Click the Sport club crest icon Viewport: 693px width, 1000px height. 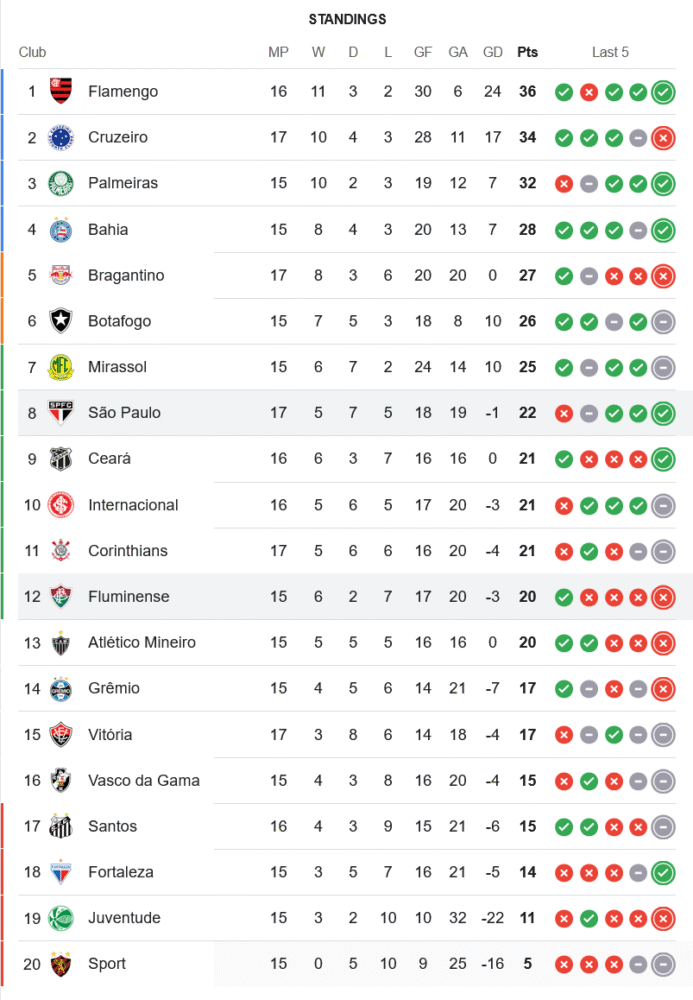61,964
